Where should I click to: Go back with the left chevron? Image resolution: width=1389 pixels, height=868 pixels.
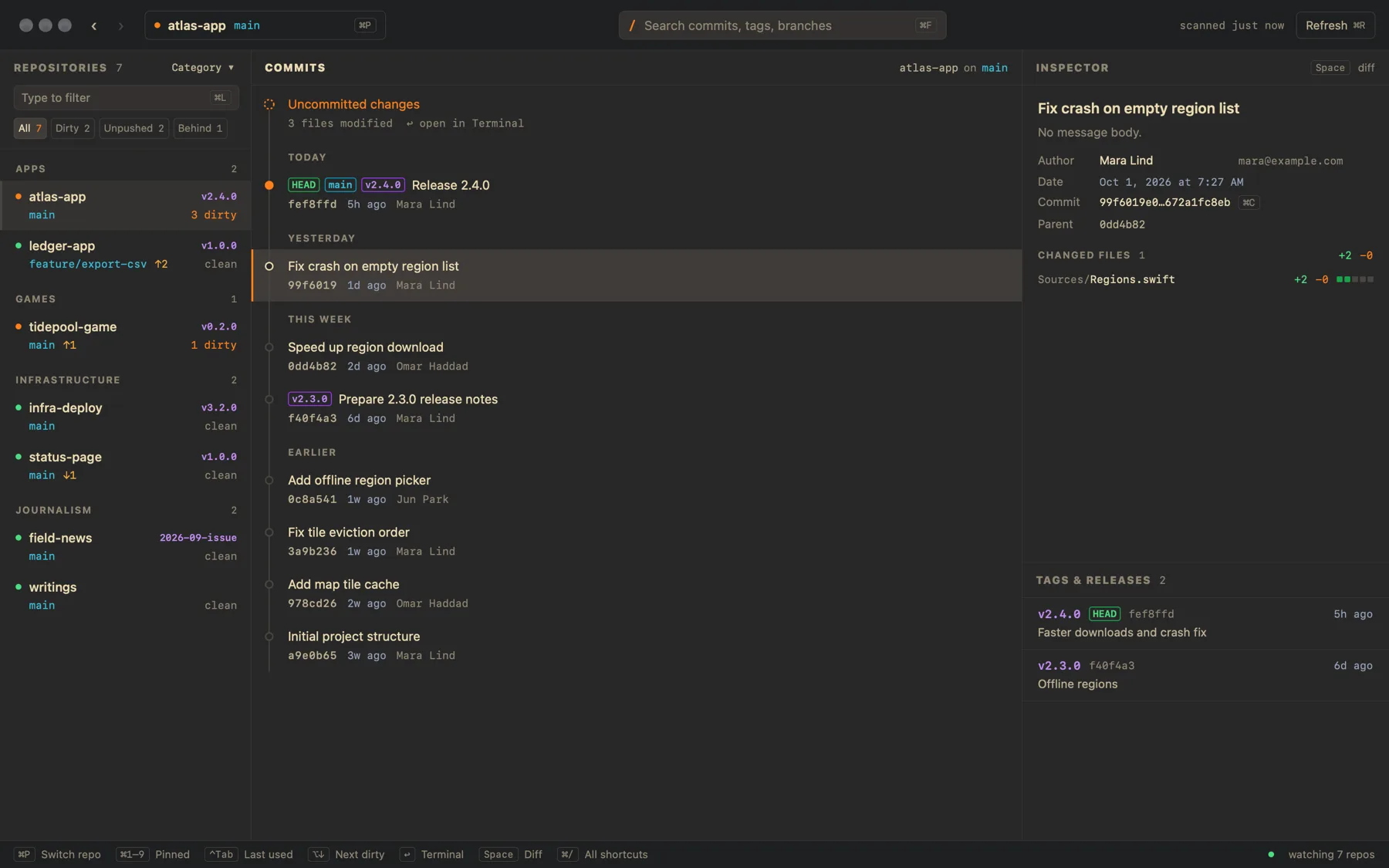[94, 25]
